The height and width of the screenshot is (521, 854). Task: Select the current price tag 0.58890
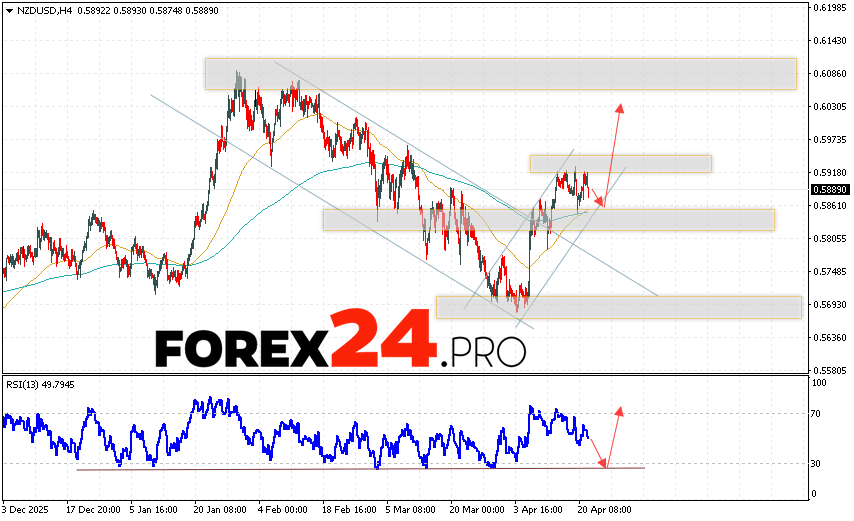click(x=830, y=189)
